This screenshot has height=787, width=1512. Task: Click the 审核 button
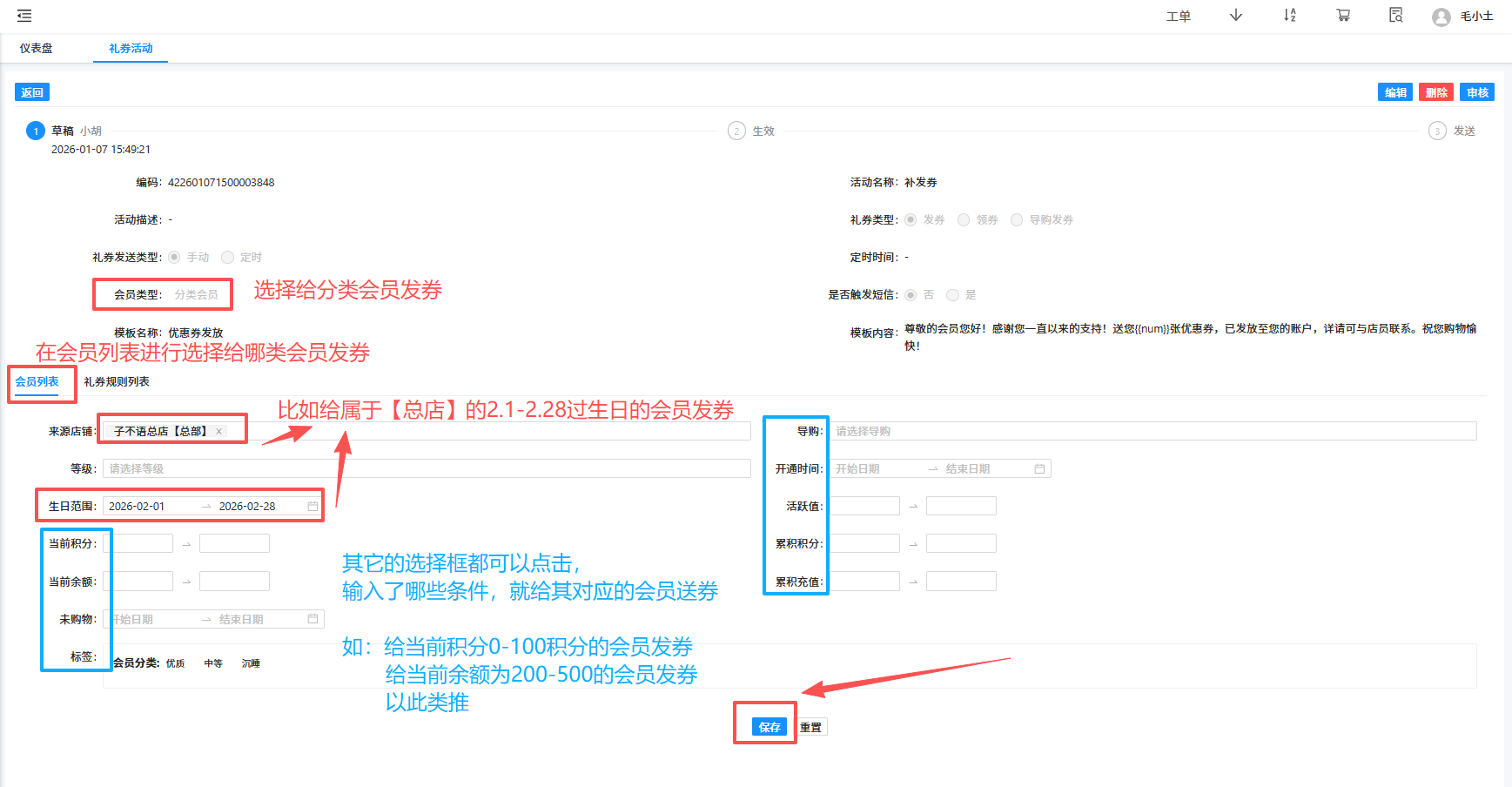(x=1477, y=92)
